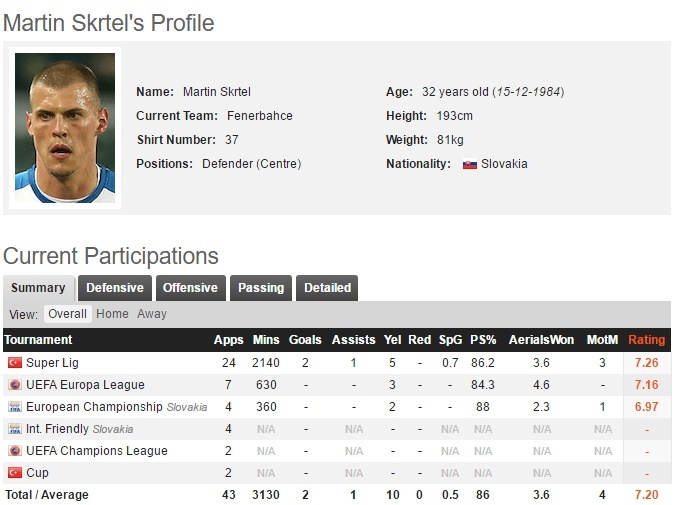
Task: Click the UEFA Champions League logo icon
Action: (14, 451)
